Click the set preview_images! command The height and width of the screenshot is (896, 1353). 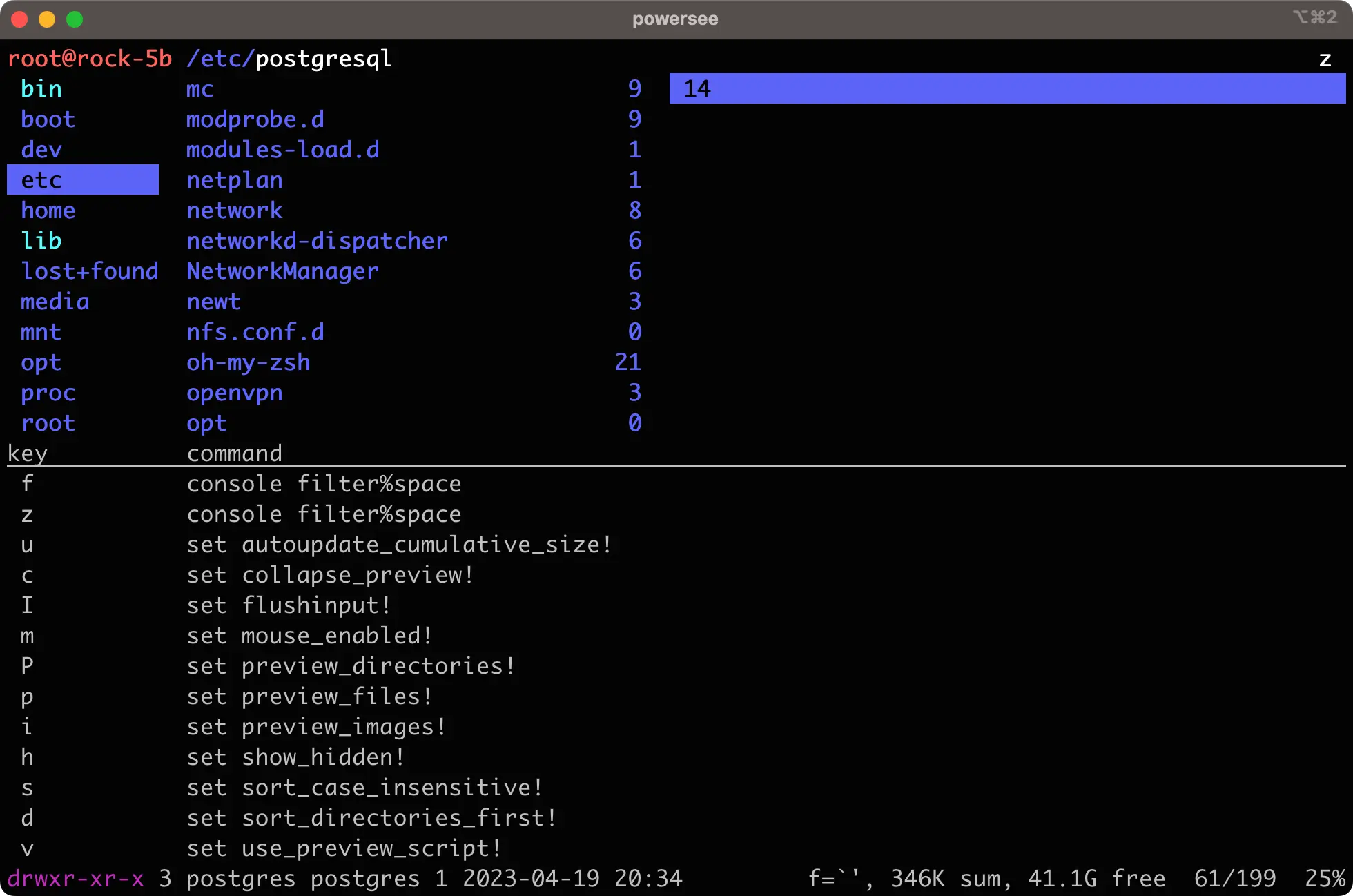tap(316, 727)
